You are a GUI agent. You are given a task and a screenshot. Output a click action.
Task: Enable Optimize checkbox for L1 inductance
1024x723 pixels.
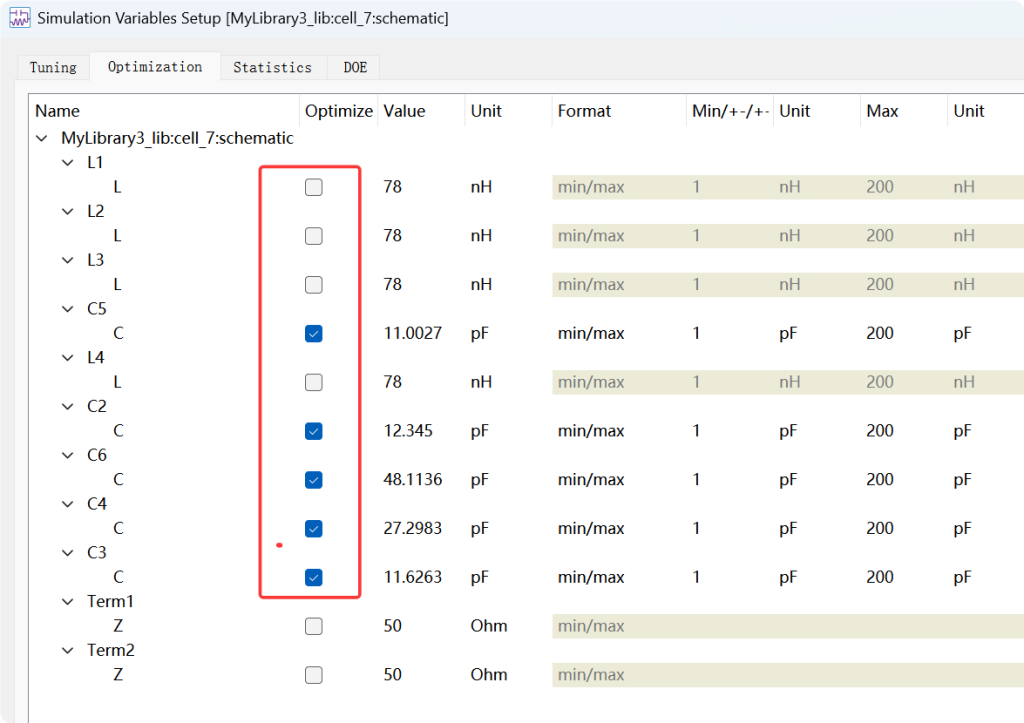click(x=313, y=187)
